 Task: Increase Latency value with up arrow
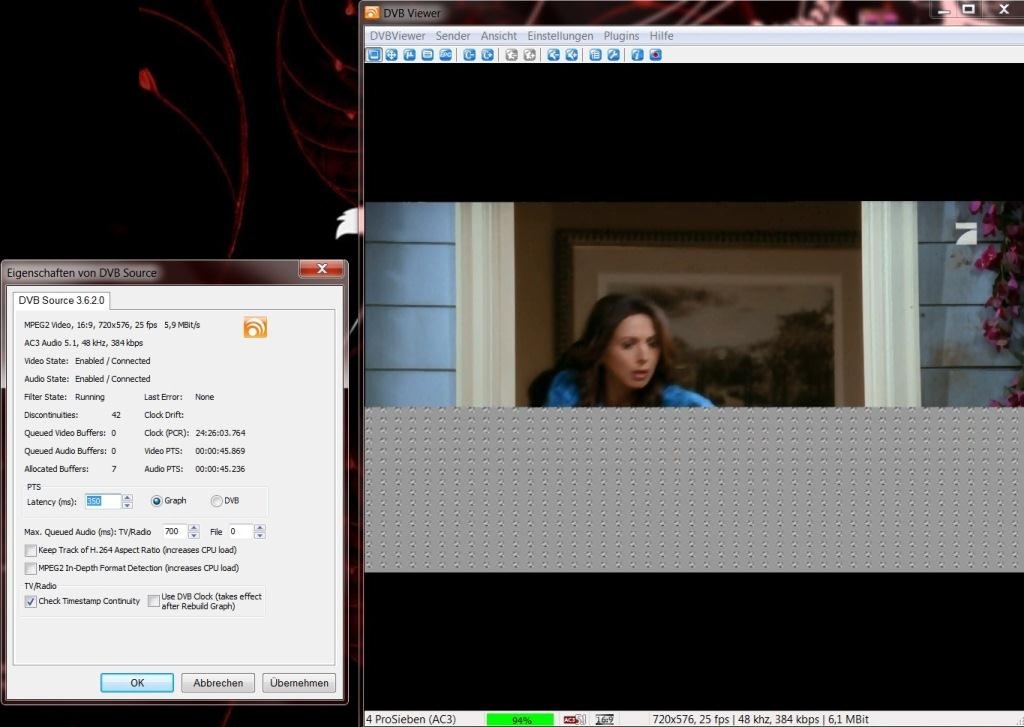pos(127,498)
